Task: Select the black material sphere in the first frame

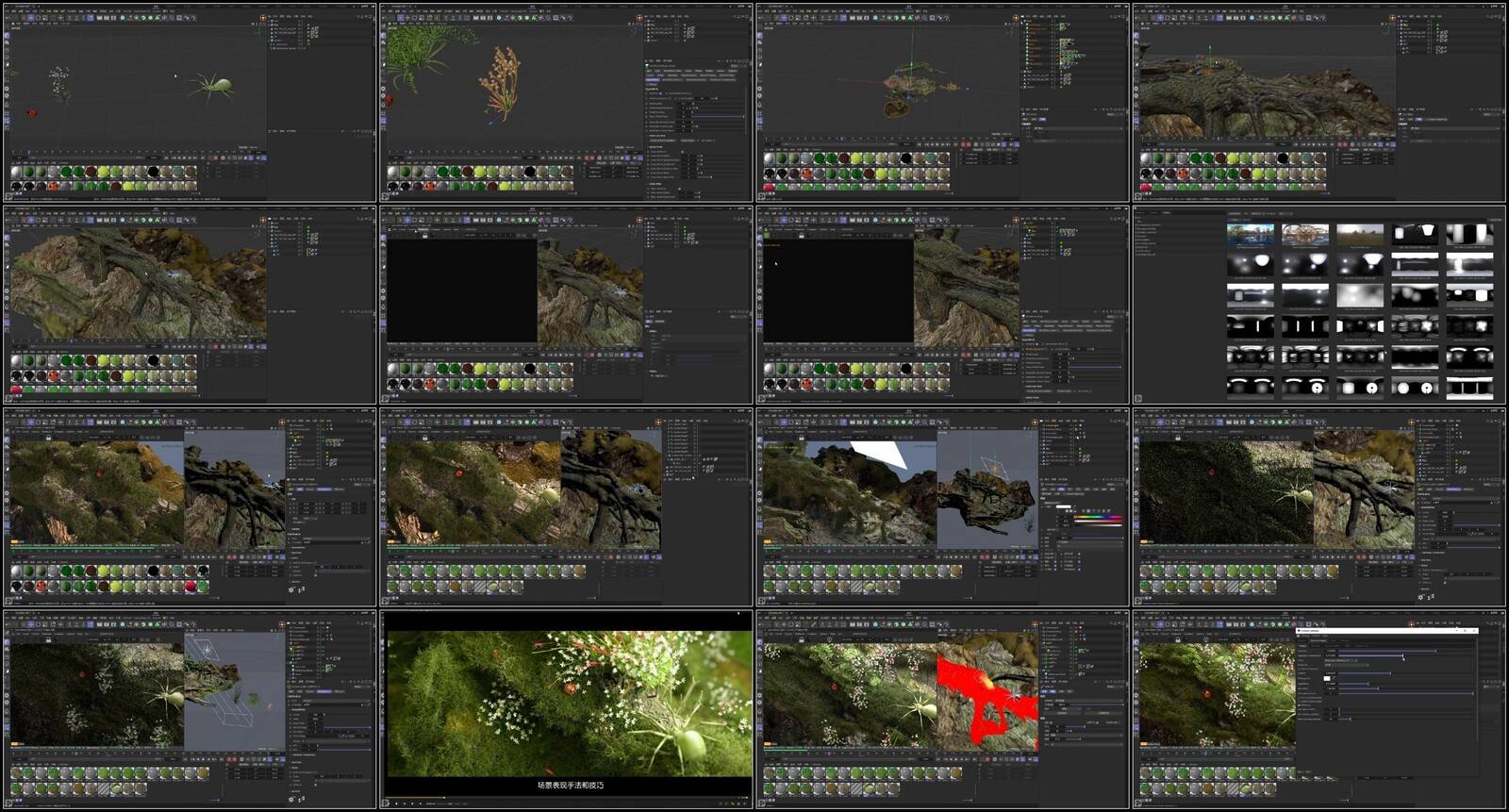Action: coord(153,172)
